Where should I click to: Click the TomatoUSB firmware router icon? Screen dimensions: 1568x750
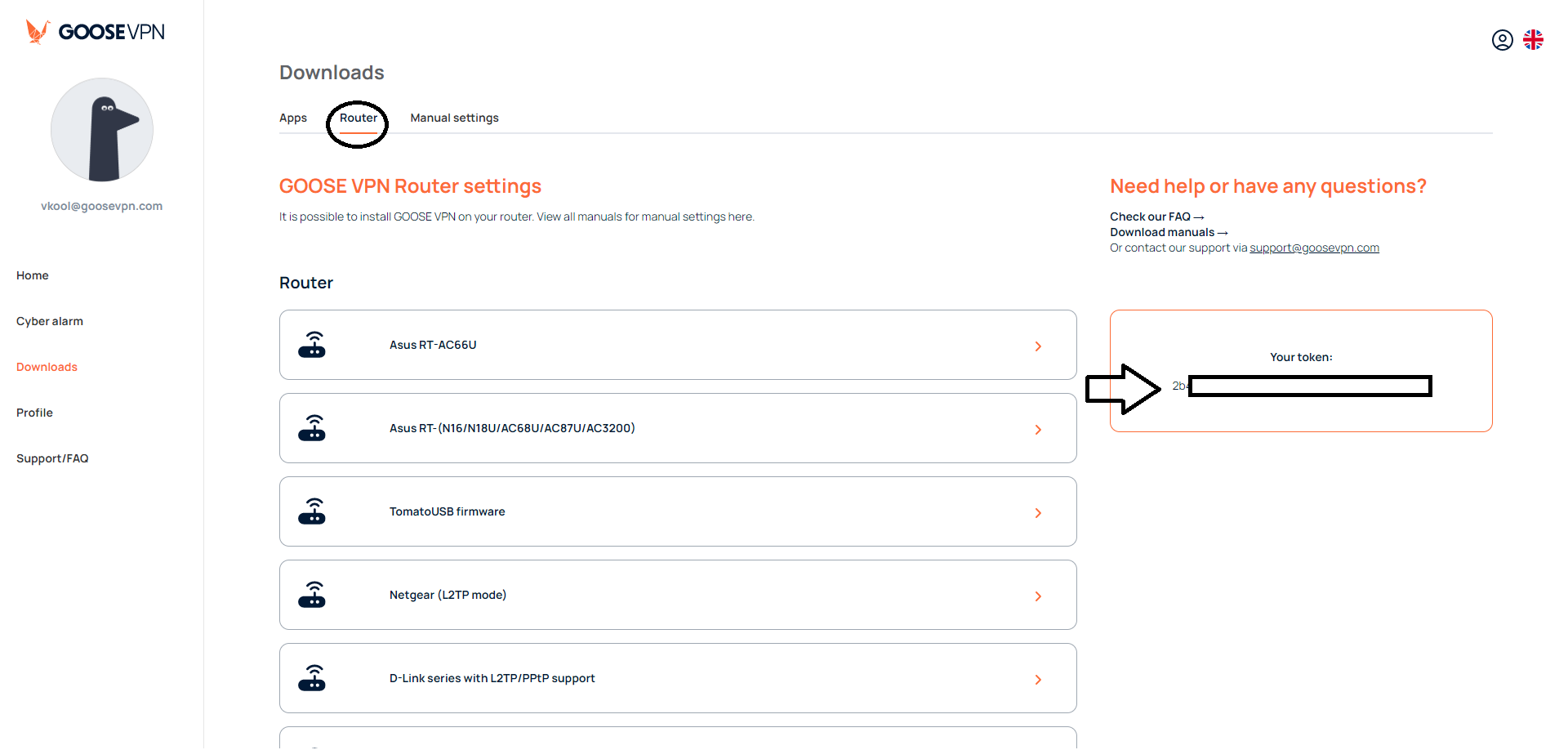312,511
